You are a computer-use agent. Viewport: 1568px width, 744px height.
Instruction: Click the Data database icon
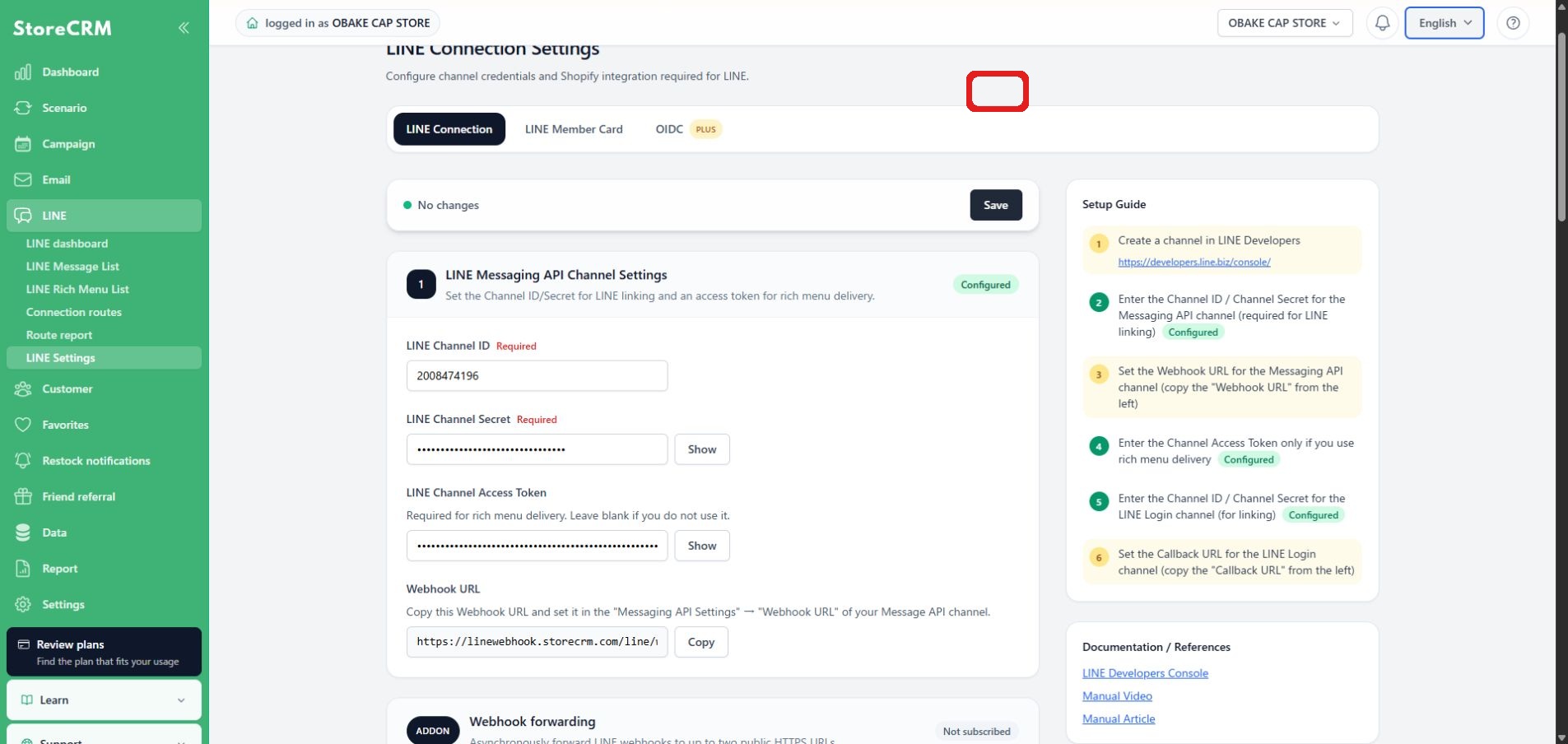click(x=23, y=532)
